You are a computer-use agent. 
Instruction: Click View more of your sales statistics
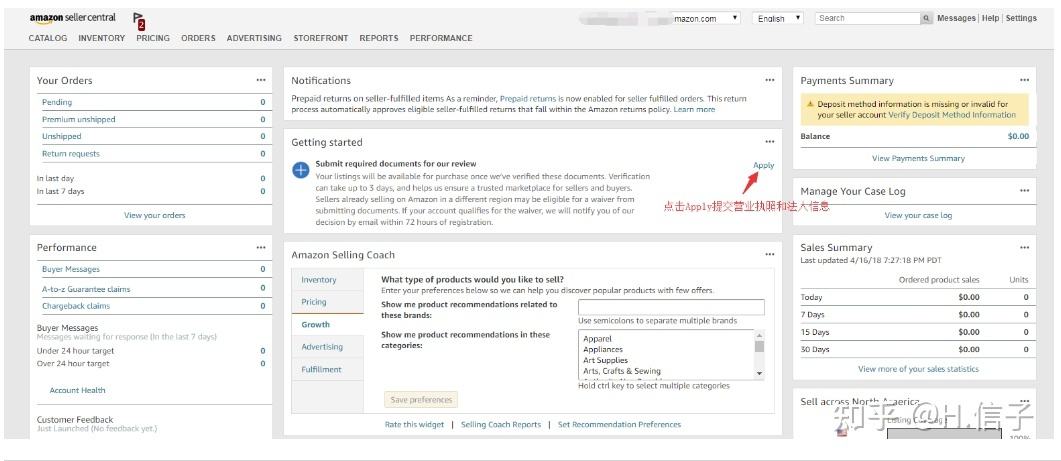pos(918,369)
